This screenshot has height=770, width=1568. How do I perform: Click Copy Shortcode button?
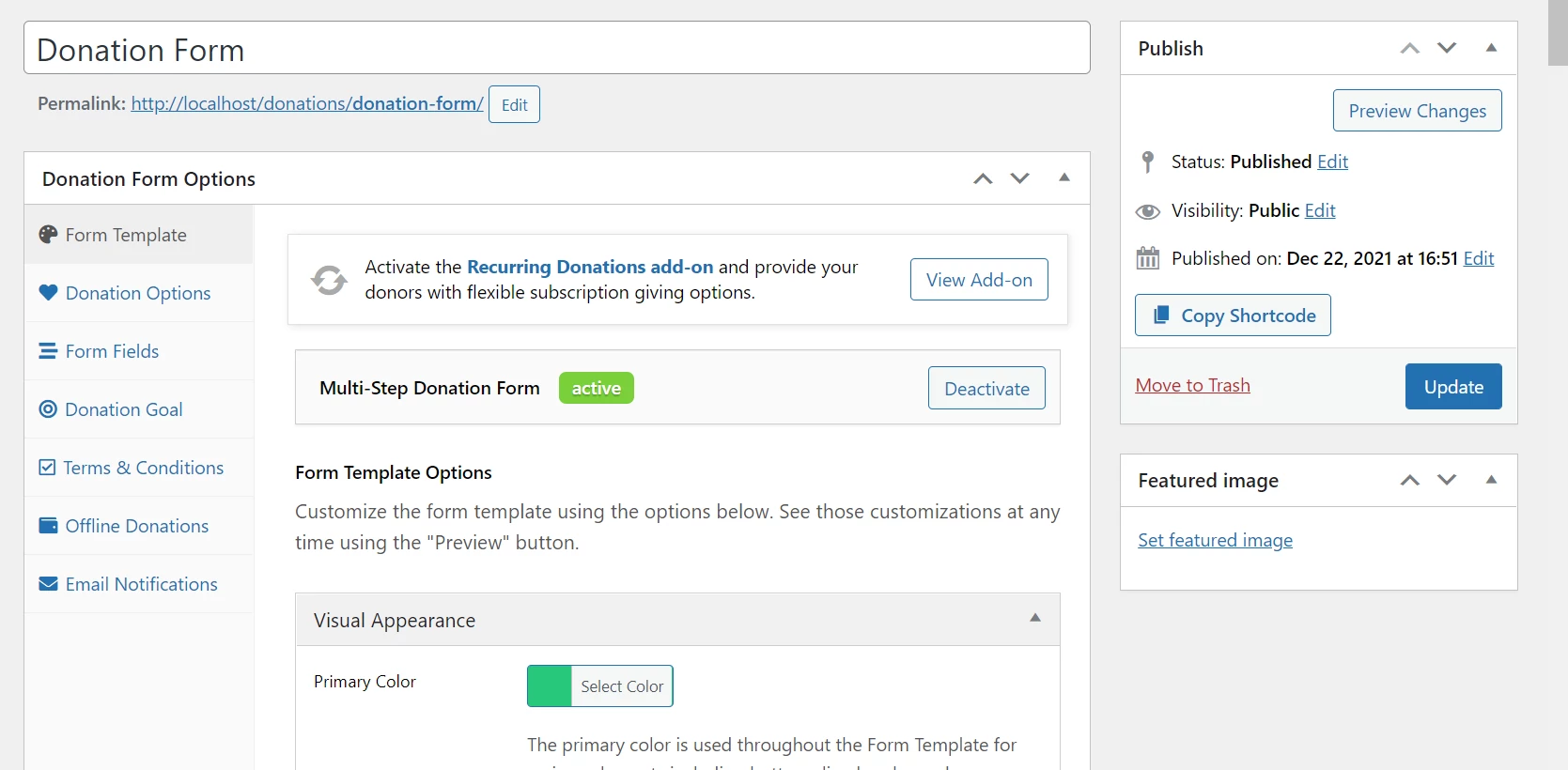tap(1233, 316)
